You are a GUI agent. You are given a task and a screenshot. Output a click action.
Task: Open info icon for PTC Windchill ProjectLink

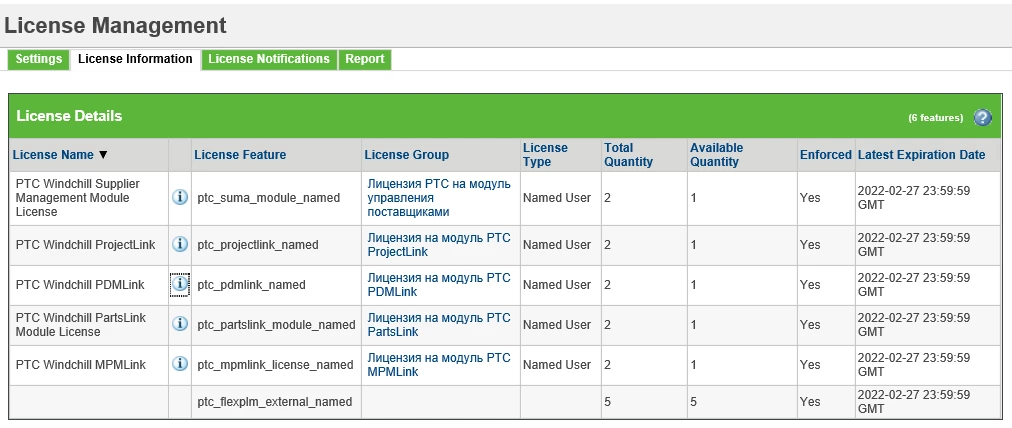180,244
